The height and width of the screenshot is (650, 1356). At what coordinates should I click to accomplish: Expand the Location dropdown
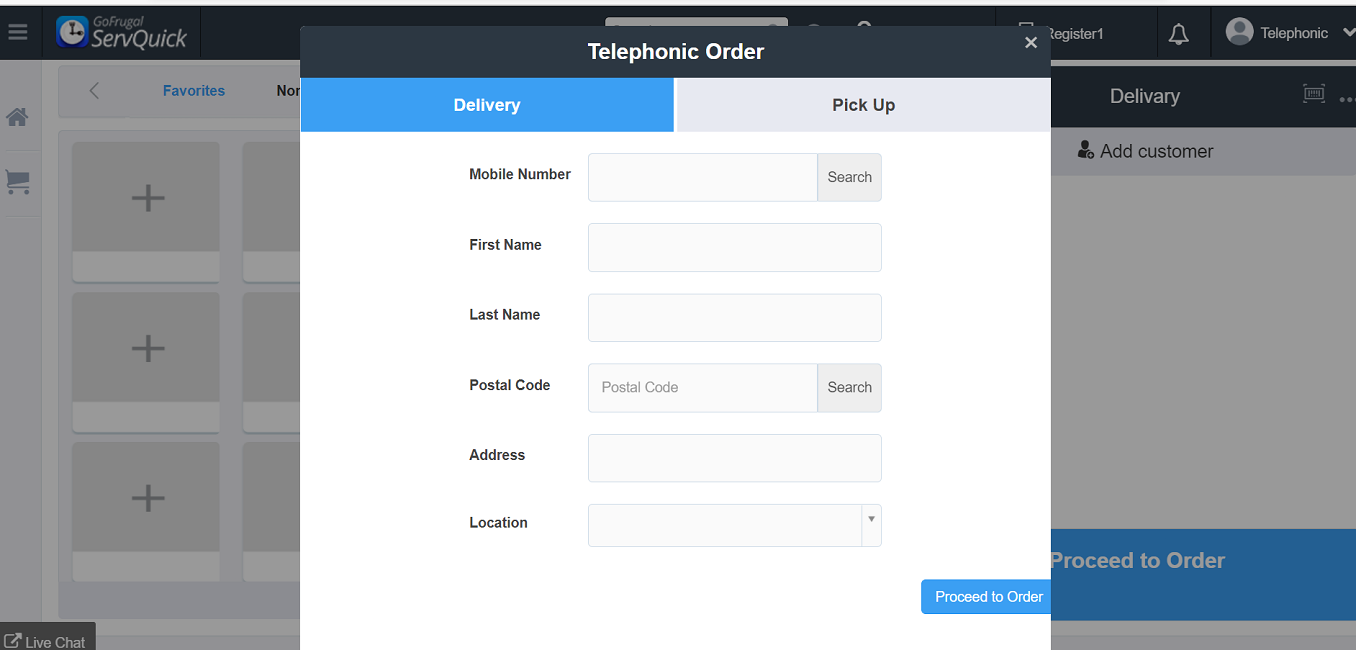[x=871, y=520]
